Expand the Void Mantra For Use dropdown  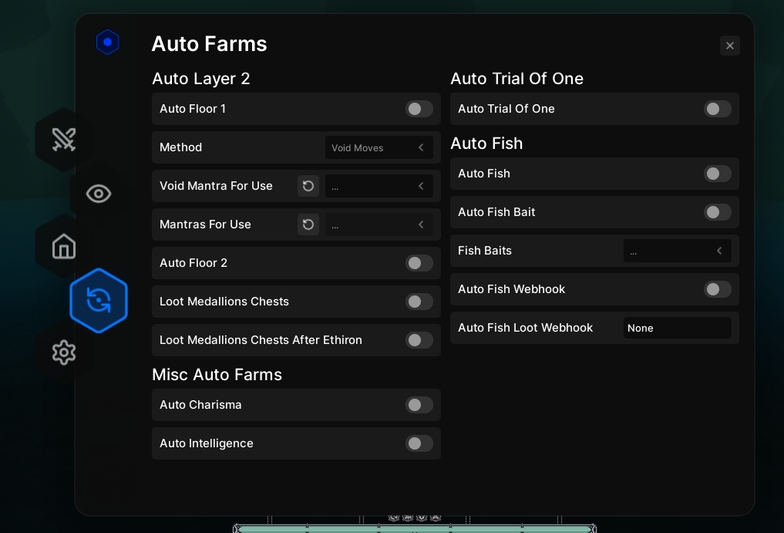tap(379, 186)
